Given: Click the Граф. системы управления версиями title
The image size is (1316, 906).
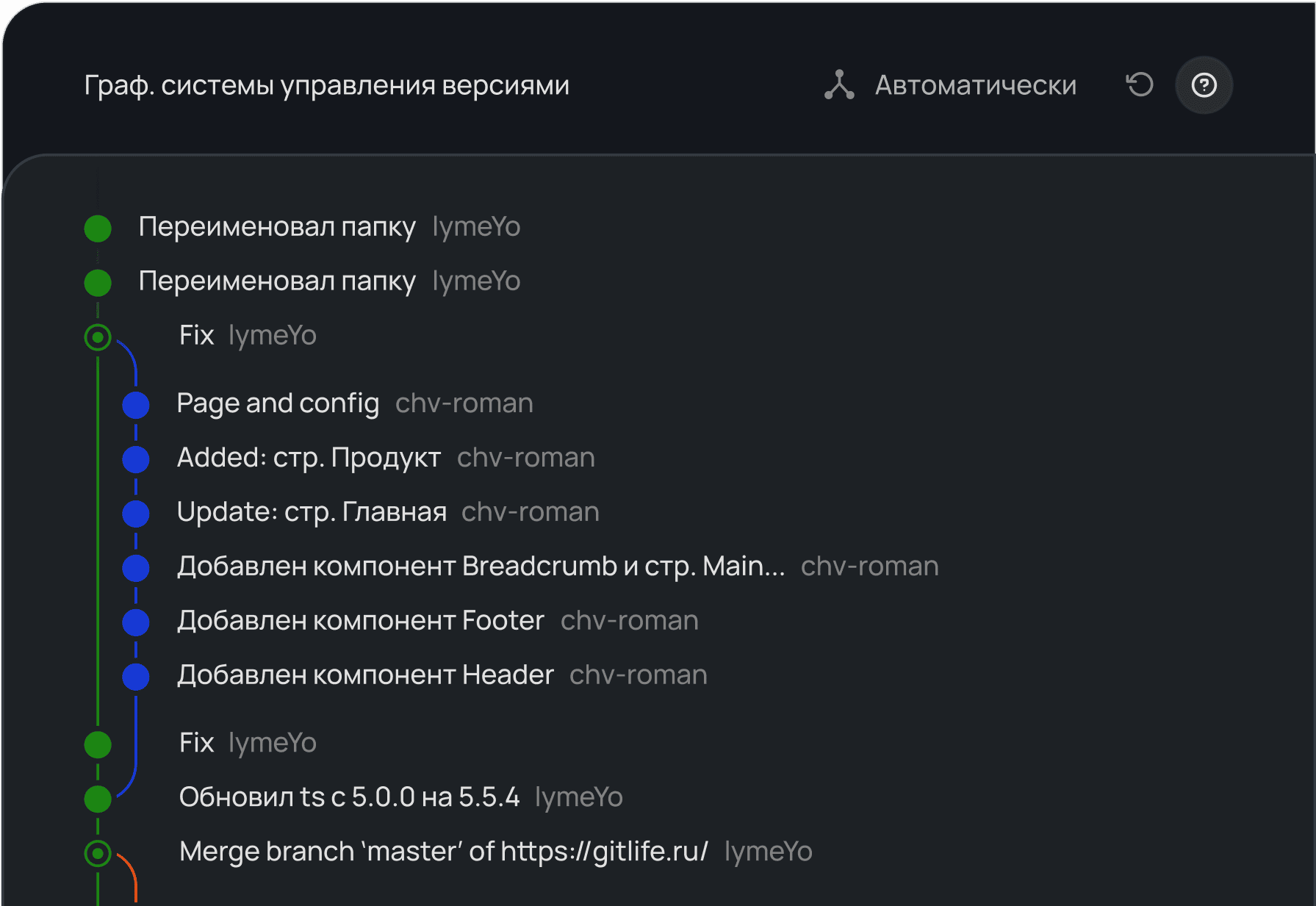Looking at the screenshot, I should pos(326,85).
